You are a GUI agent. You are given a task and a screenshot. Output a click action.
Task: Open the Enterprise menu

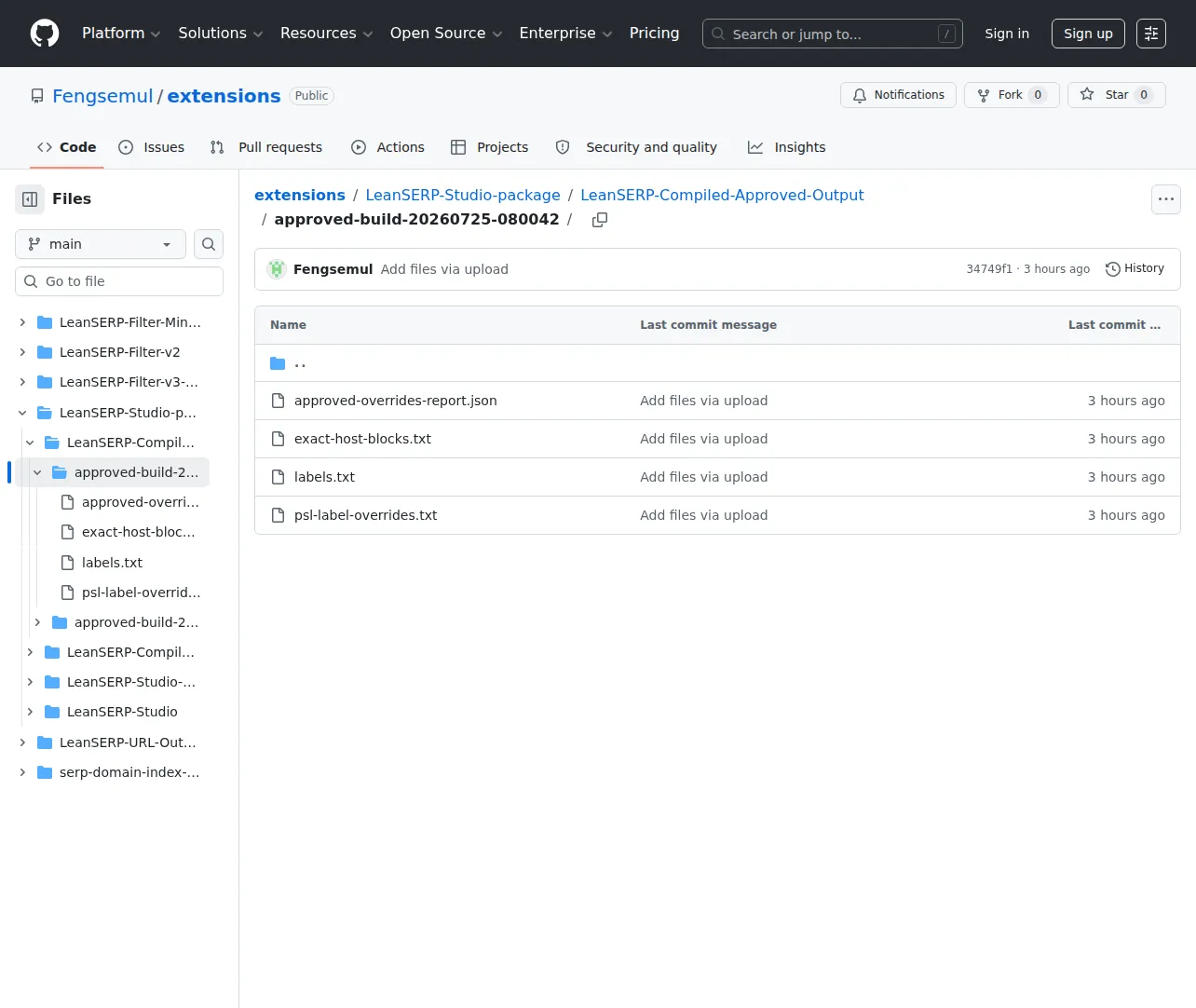click(565, 34)
